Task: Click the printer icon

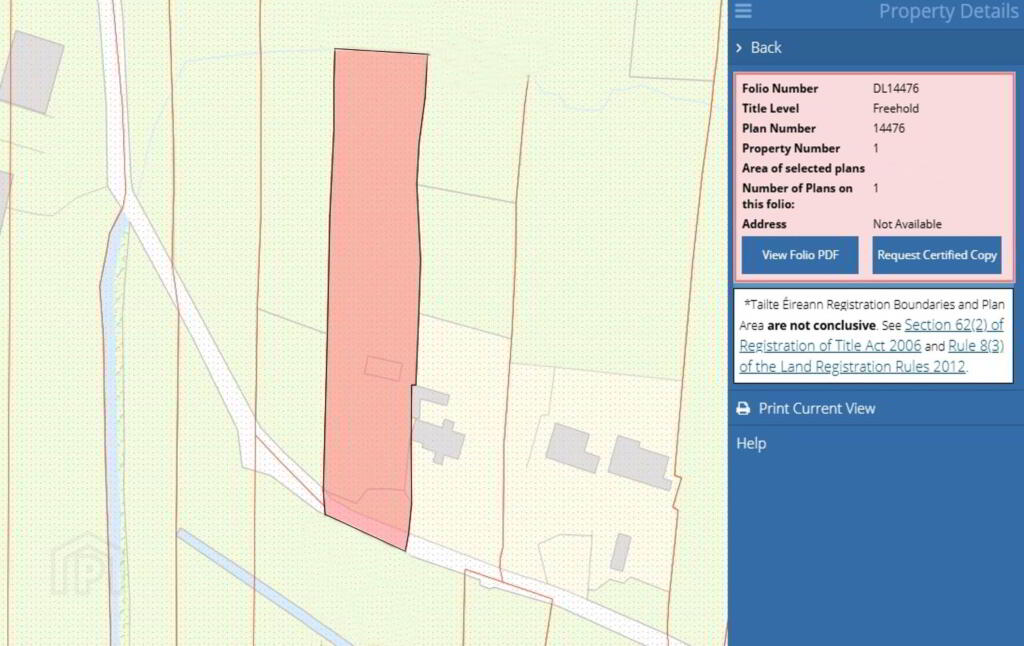Action: (x=743, y=409)
